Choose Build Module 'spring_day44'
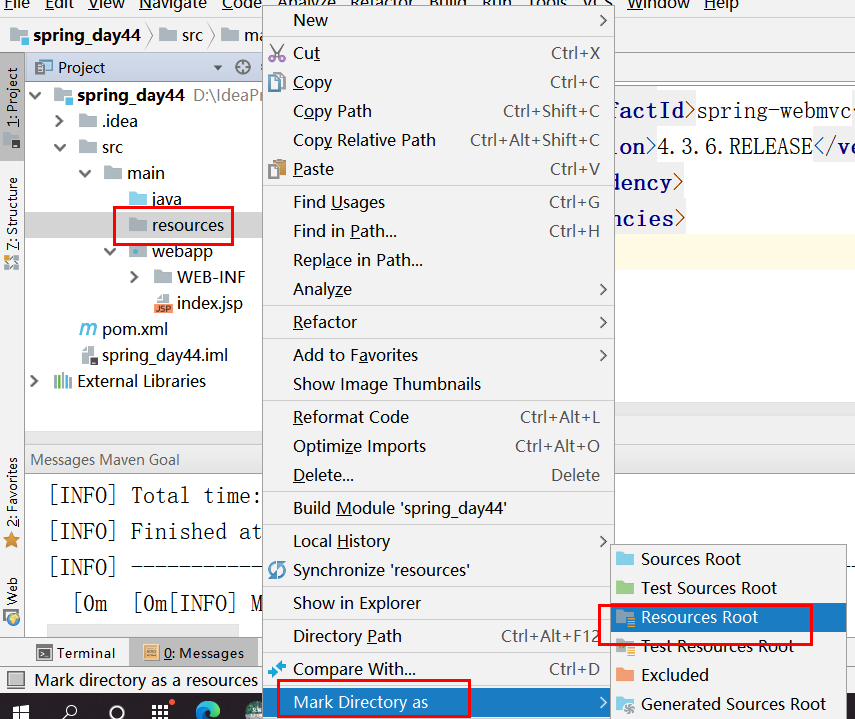This screenshot has height=719, width=855. click(x=438, y=508)
